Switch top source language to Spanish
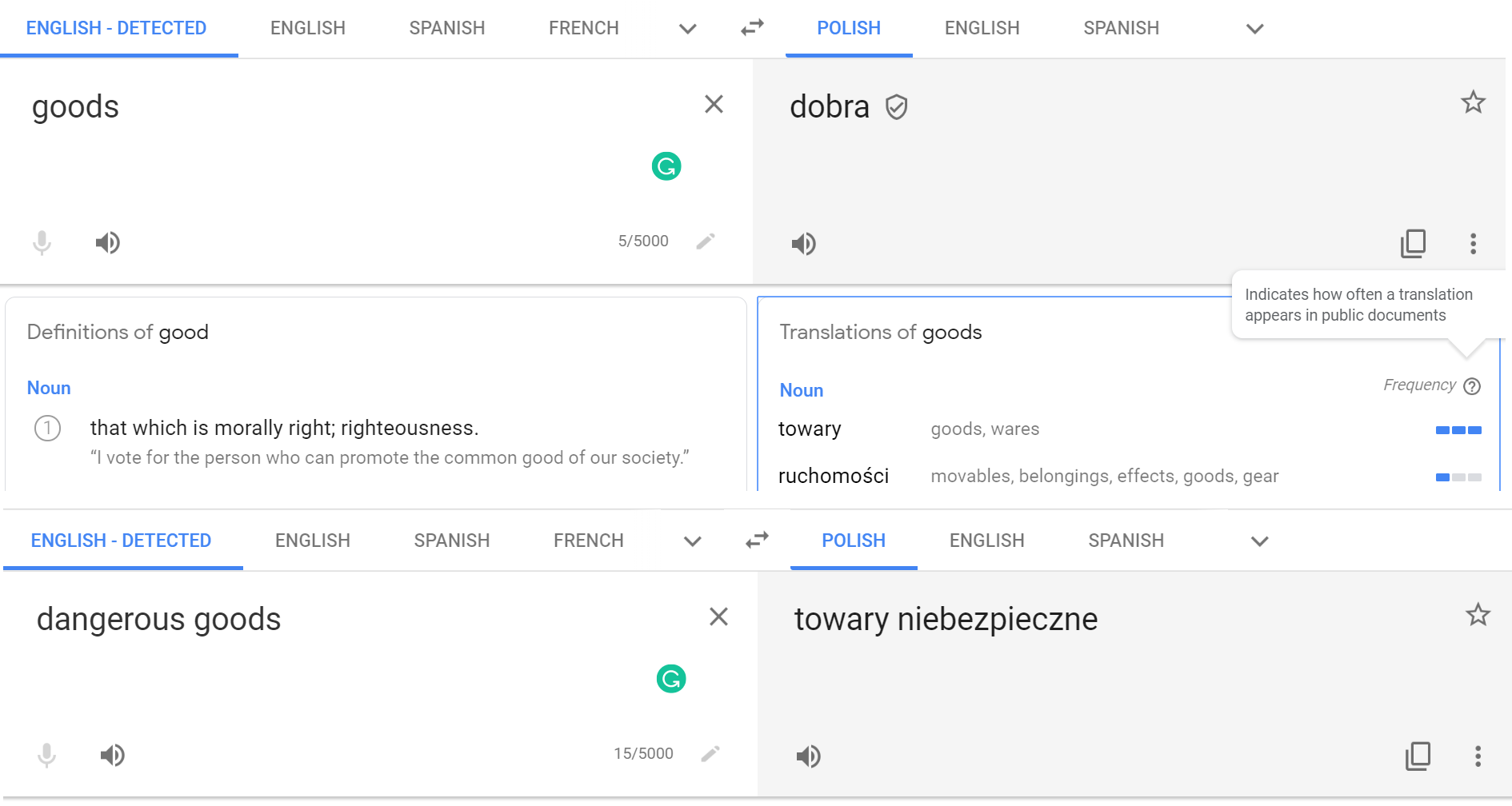This screenshot has height=806, width=1512. pos(446,28)
